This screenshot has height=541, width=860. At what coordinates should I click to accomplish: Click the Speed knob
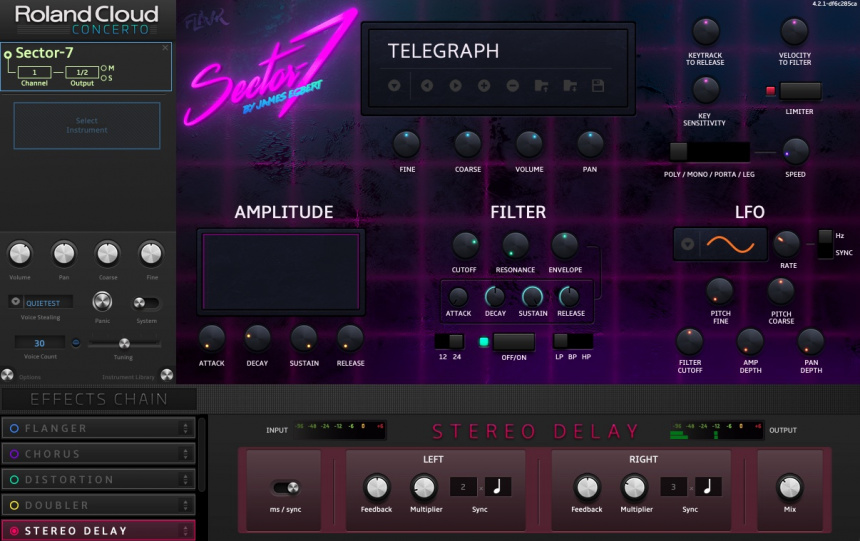coord(795,151)
